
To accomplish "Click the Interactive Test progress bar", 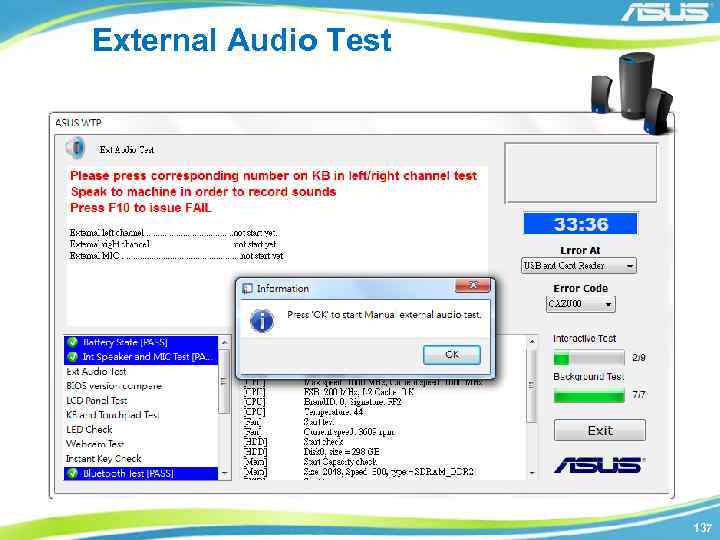I will coord(589,358).
